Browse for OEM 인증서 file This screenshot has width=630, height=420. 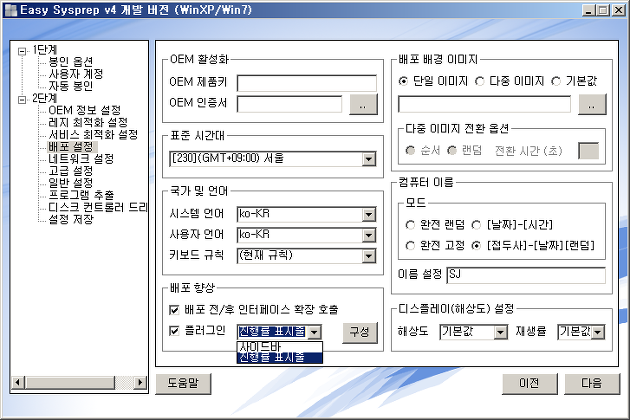[x=363, y=104]
